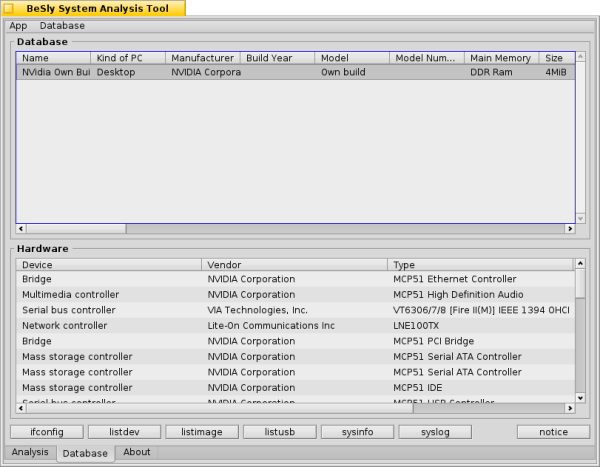This screenshot has width=600, height=467.
Task: Switch to the Analysis tab
Action: pyautogui.click(x=29, y=453)
